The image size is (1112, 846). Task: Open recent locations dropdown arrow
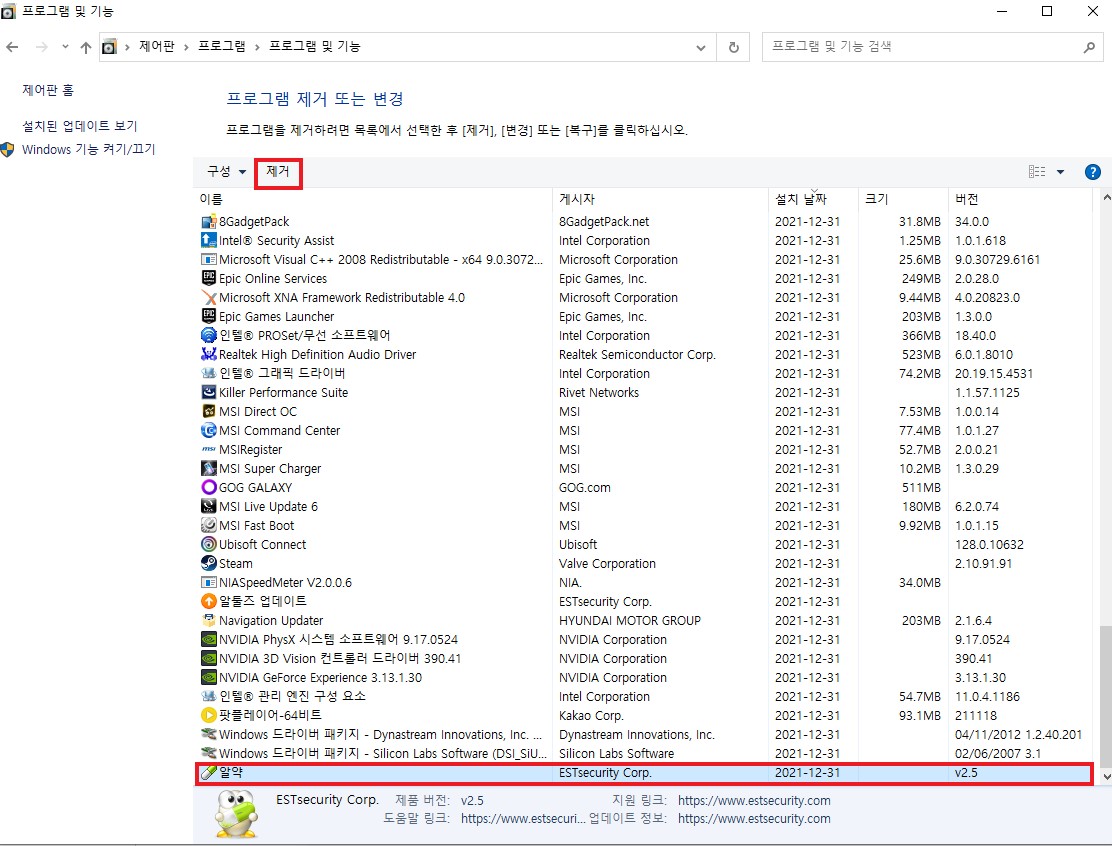tap(65, 47)
